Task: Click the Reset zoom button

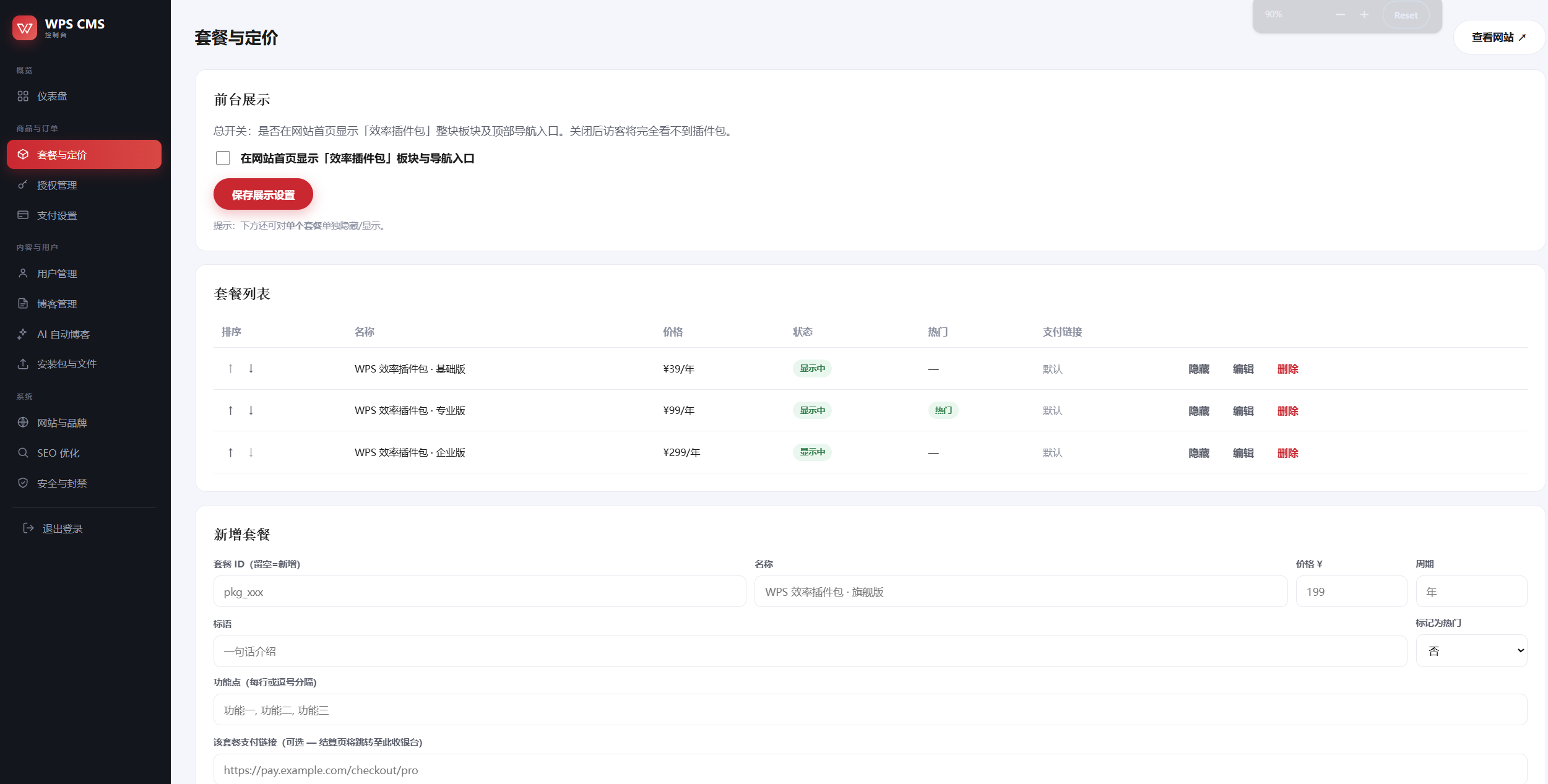Action: coord(1406,15)
